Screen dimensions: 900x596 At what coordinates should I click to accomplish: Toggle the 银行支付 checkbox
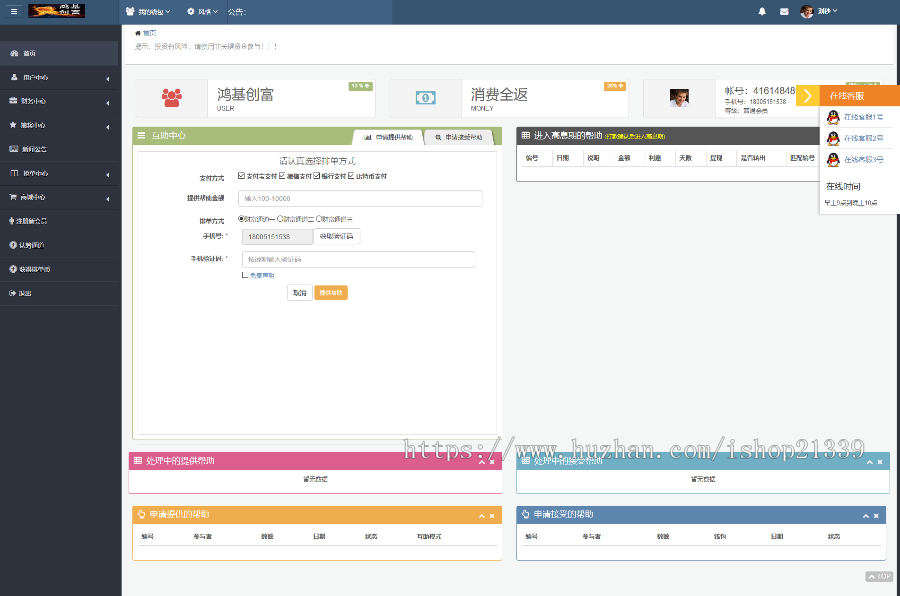pos(316,176)
